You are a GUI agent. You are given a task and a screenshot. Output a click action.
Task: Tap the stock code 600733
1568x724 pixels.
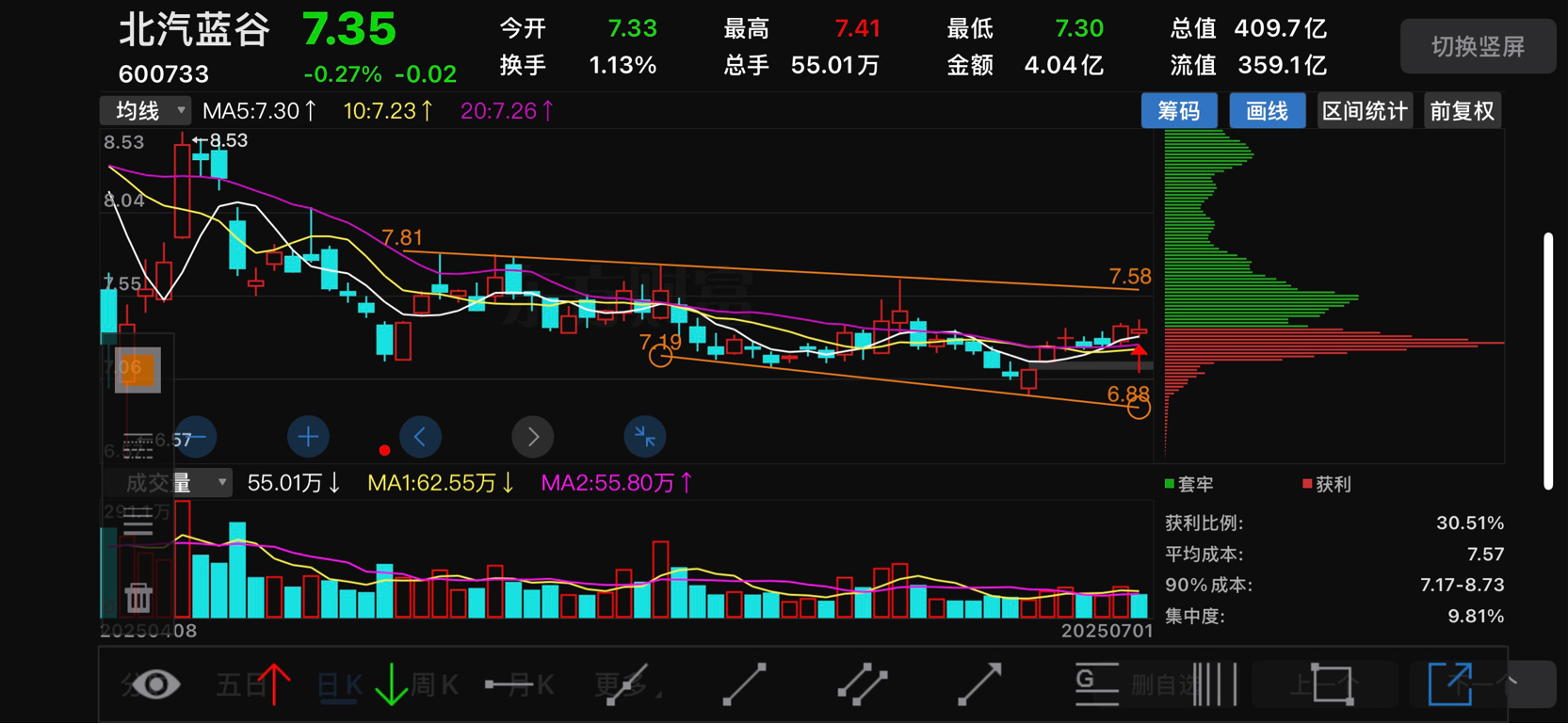click(164, 73)
